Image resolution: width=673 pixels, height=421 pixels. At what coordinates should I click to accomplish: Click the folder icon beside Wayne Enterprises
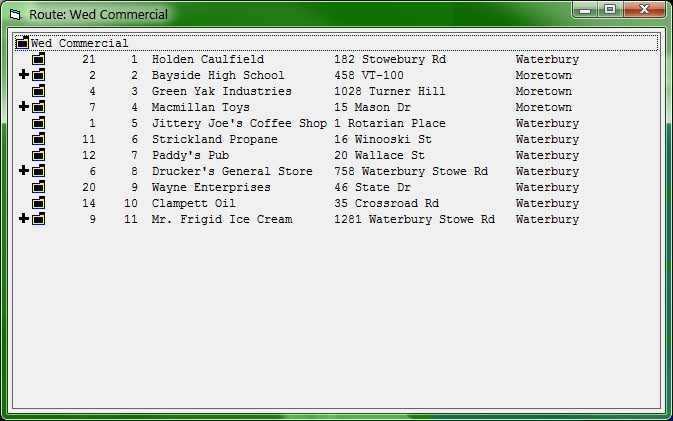tap(39, 187)
